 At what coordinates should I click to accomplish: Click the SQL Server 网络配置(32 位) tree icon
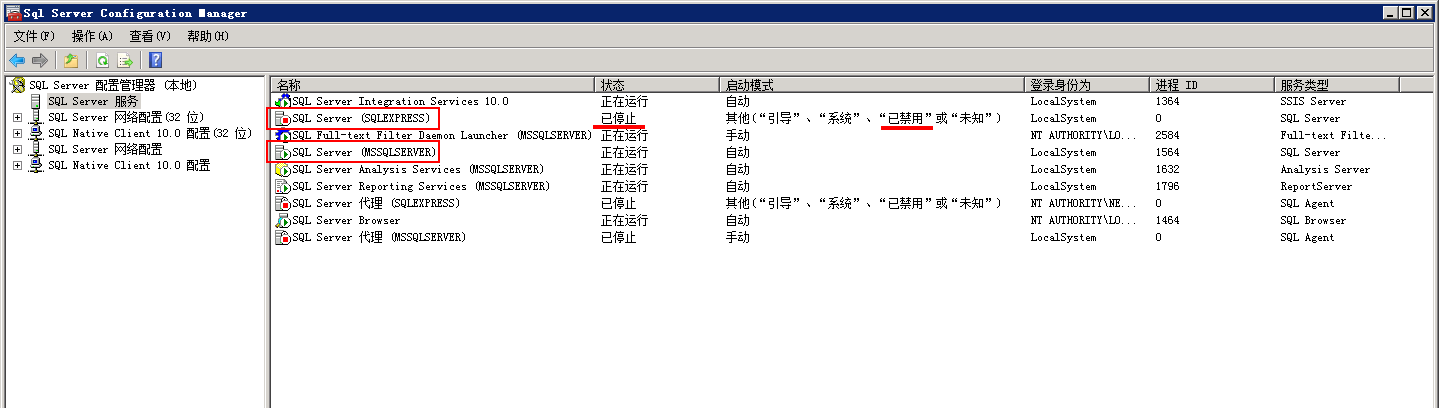click(37, 117)
